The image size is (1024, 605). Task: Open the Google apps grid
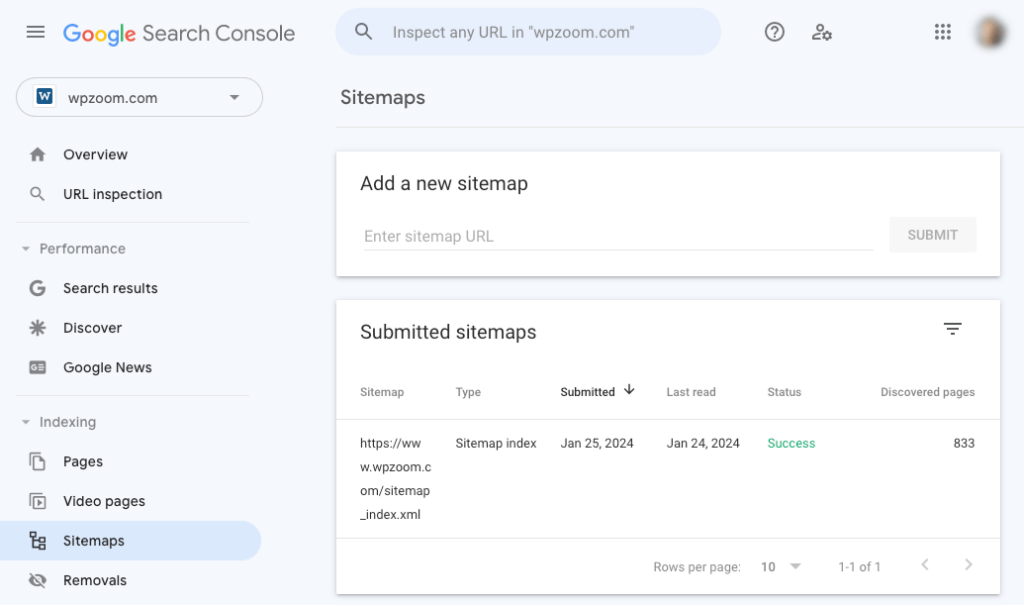(x=942, y=31)
